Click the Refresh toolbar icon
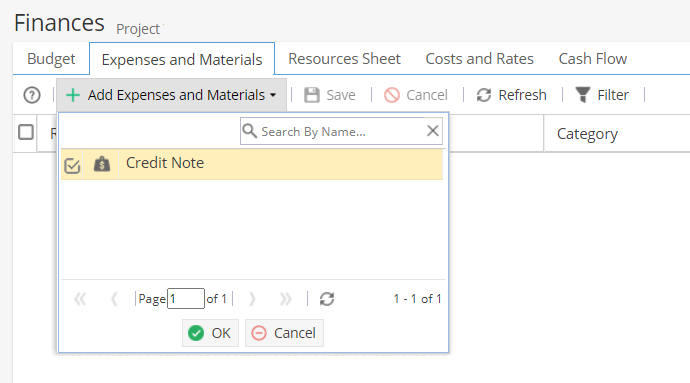The image size is (690, 383). point(484,95)
